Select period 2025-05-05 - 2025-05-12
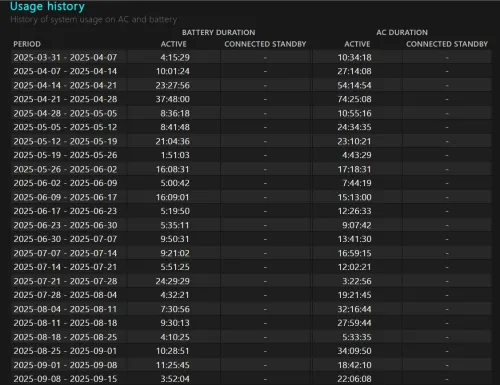Screen dimensions: 500x385 pos(65,127)
